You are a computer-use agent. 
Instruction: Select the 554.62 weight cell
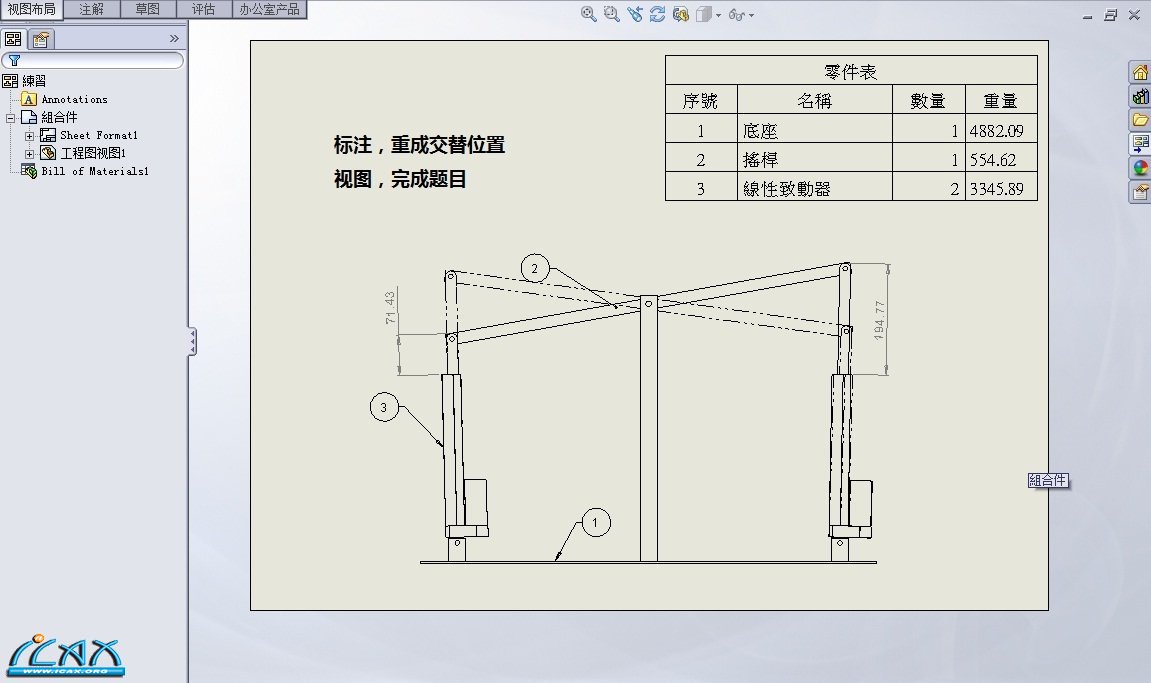1001,159
